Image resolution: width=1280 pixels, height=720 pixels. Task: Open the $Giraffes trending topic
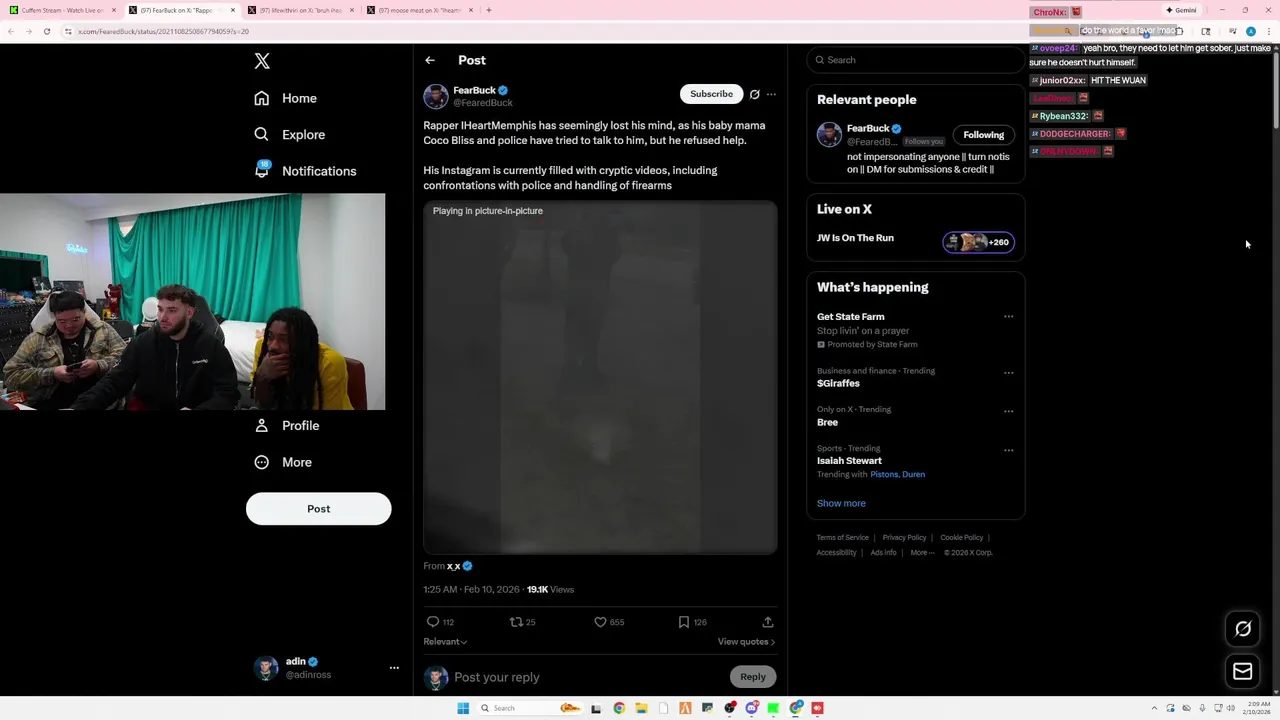(x=838, y=384)
